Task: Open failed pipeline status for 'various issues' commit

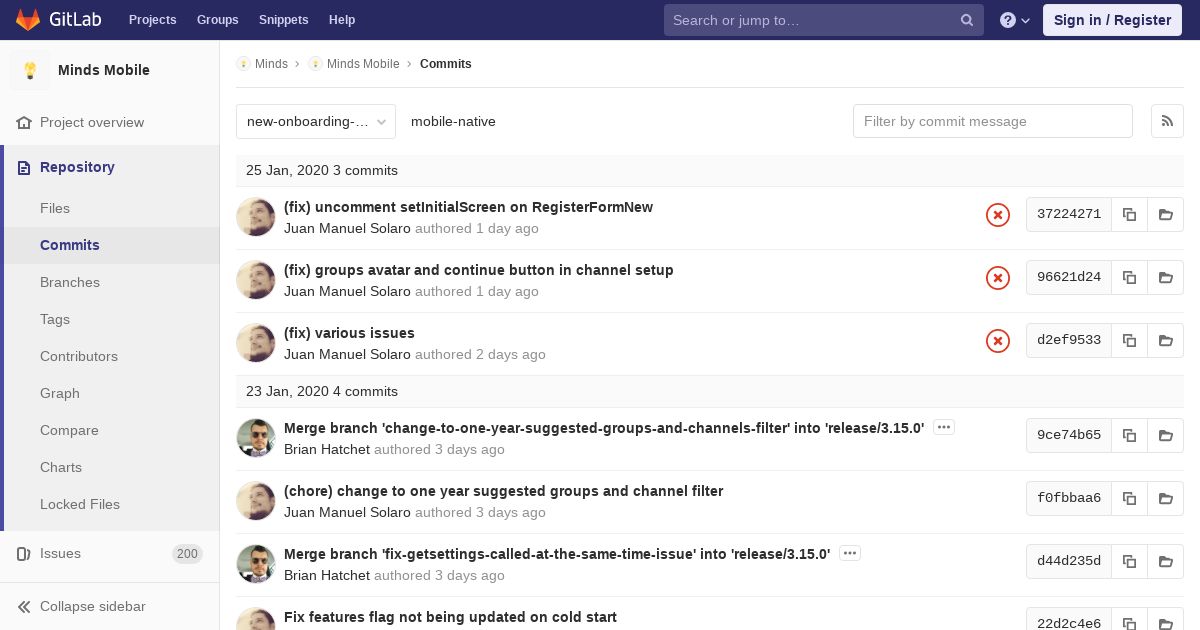Action: 998,341
